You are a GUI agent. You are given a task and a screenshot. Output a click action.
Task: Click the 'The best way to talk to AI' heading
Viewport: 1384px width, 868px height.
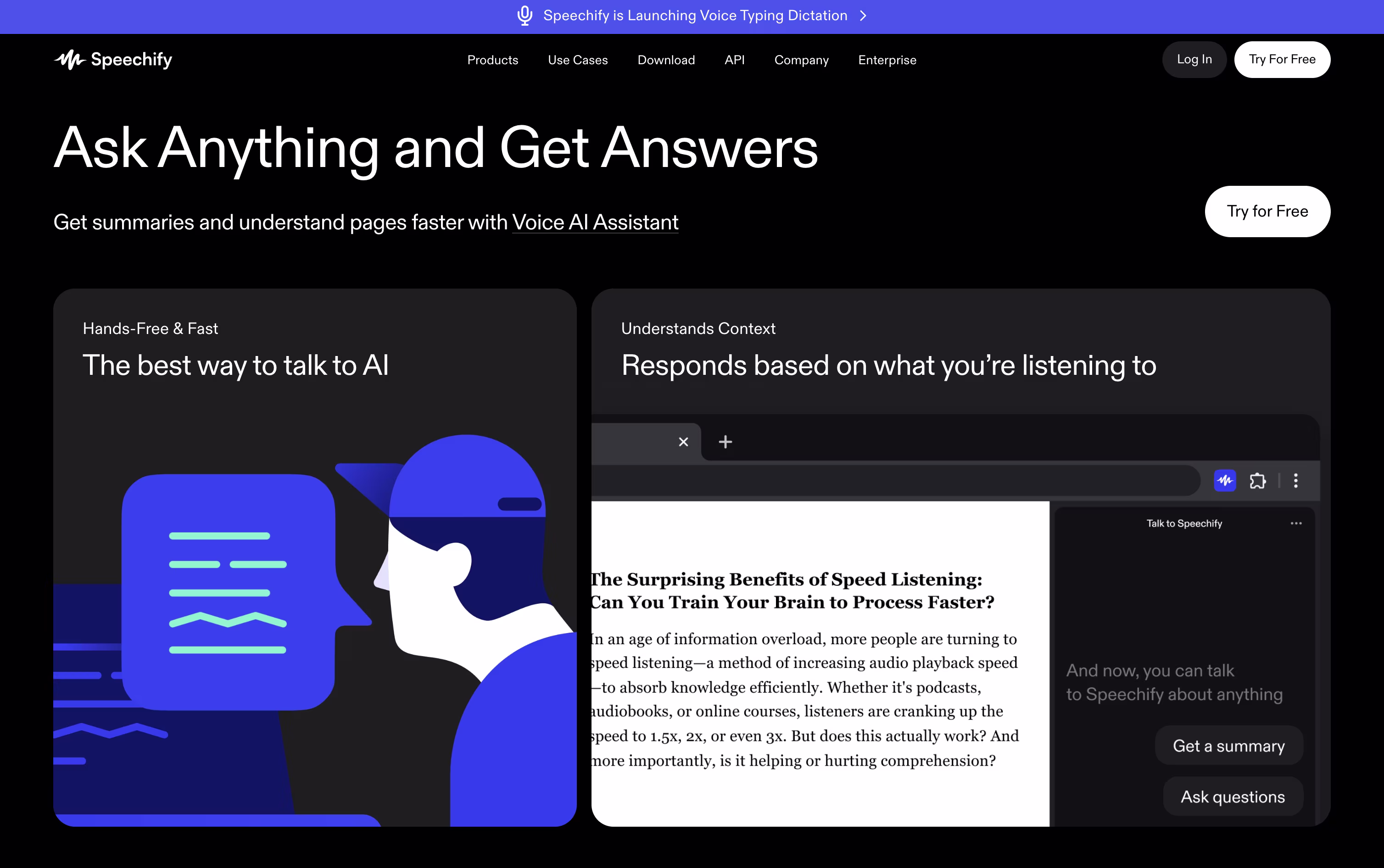pos(236,366)
